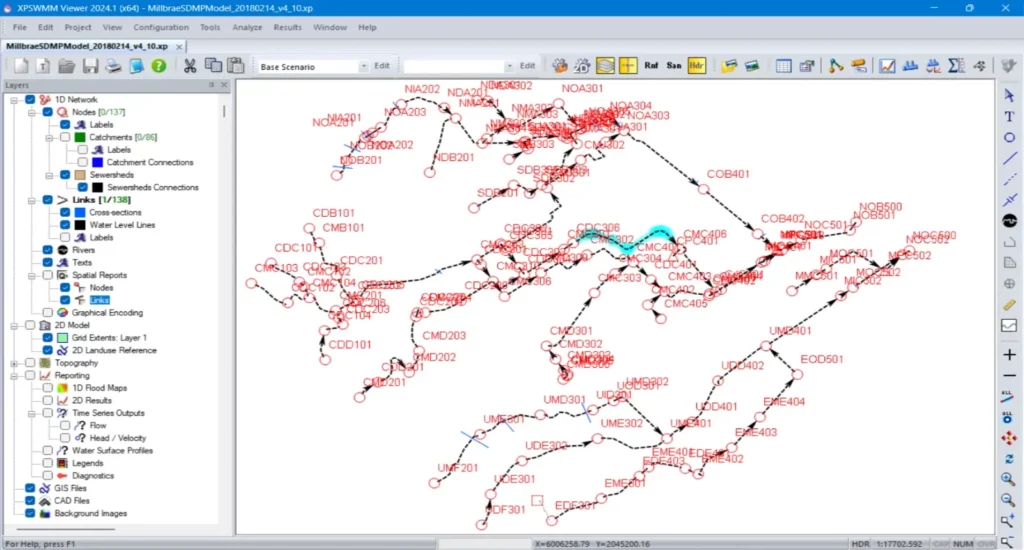Screen dimensions: 1024x550
Task: Open the Analyze menu
Action: [x=247, y=27]
